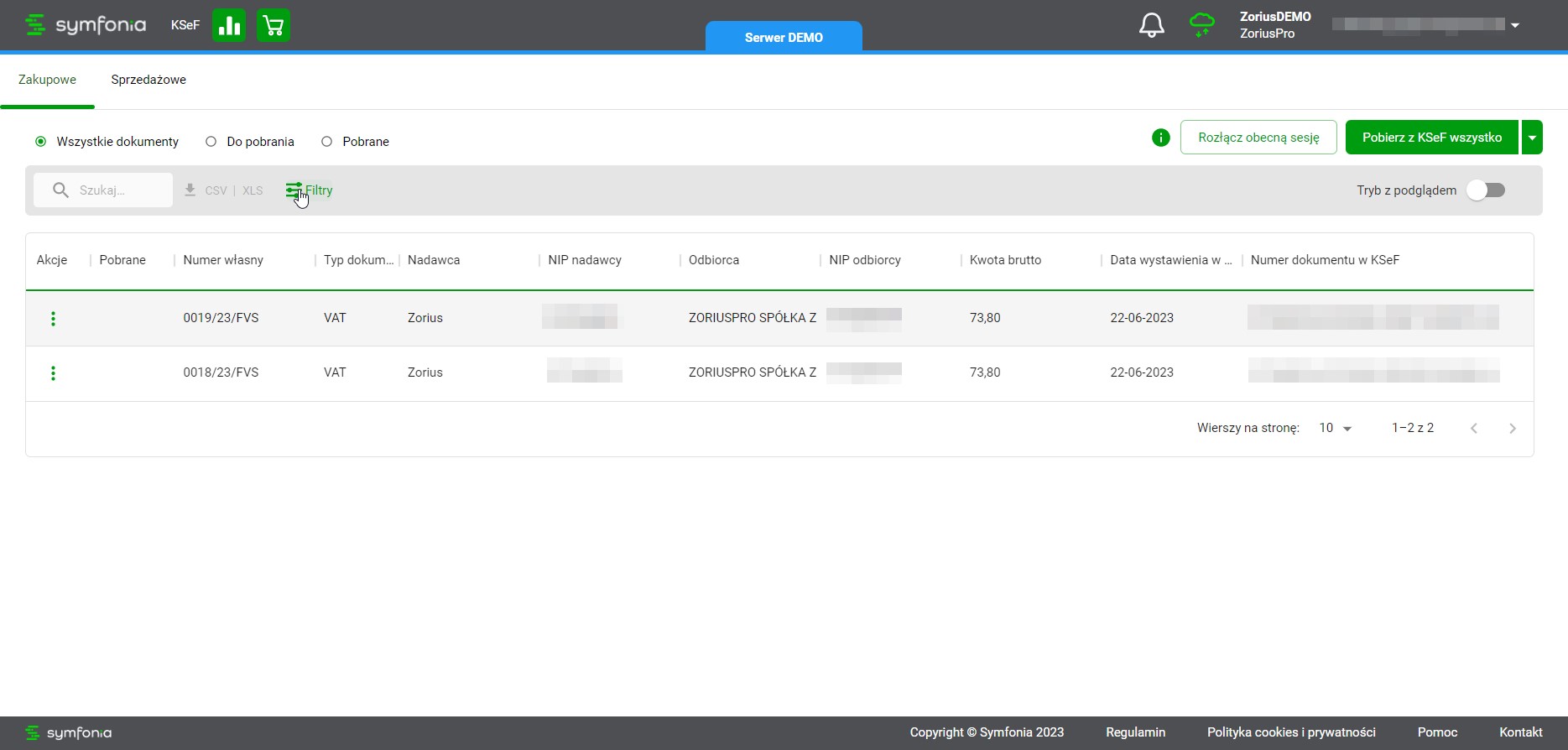Open the notifications bell icon
Viewport: 1568px width, 750px height.
coord(1151,25)
